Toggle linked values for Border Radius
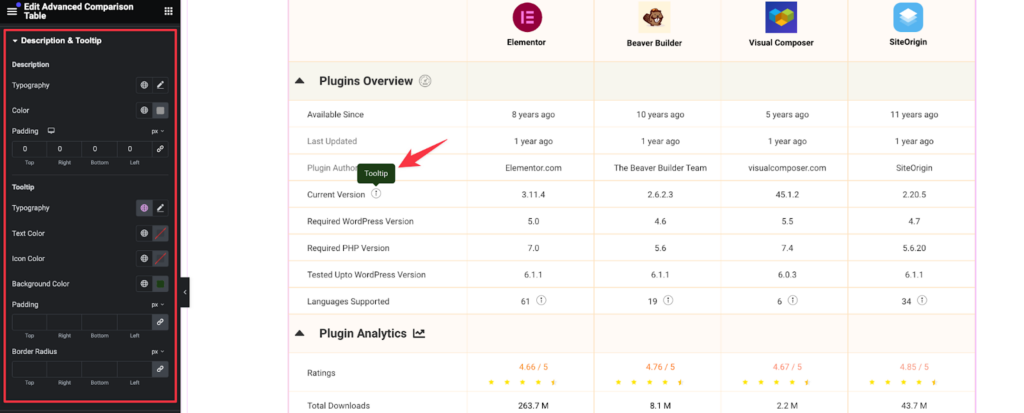The width and height of the screenshot is (1024, 413). point(160,369)
